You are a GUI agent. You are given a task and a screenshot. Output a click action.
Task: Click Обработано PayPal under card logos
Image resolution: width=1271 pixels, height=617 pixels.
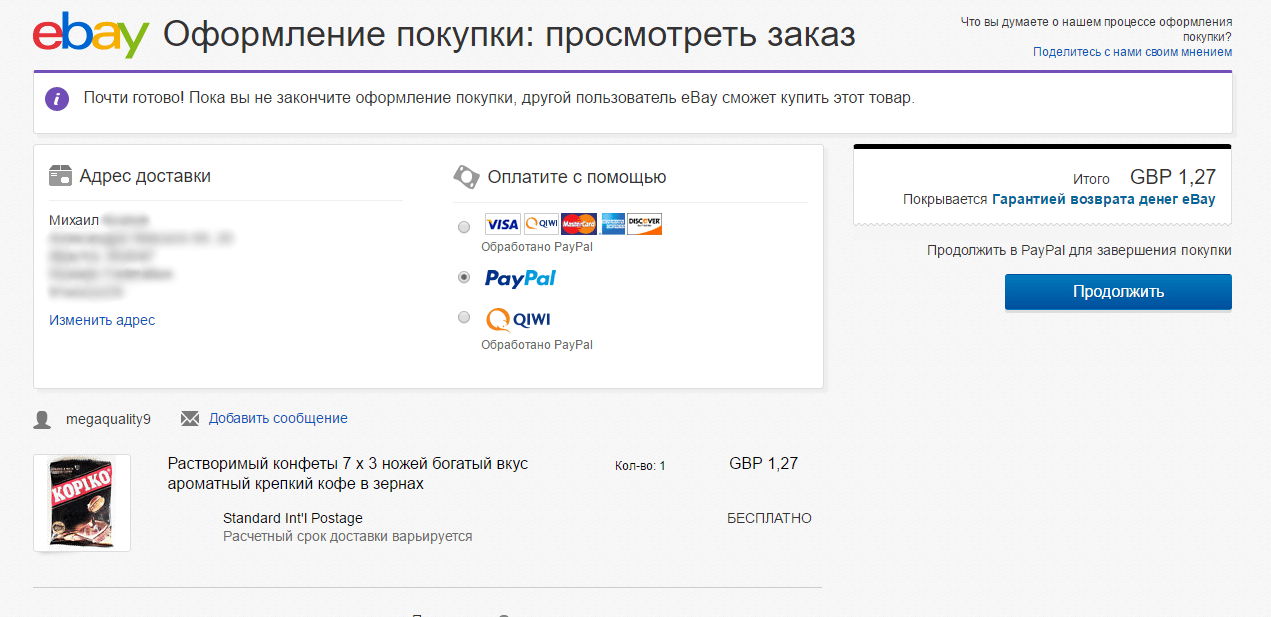pos(537,246)
